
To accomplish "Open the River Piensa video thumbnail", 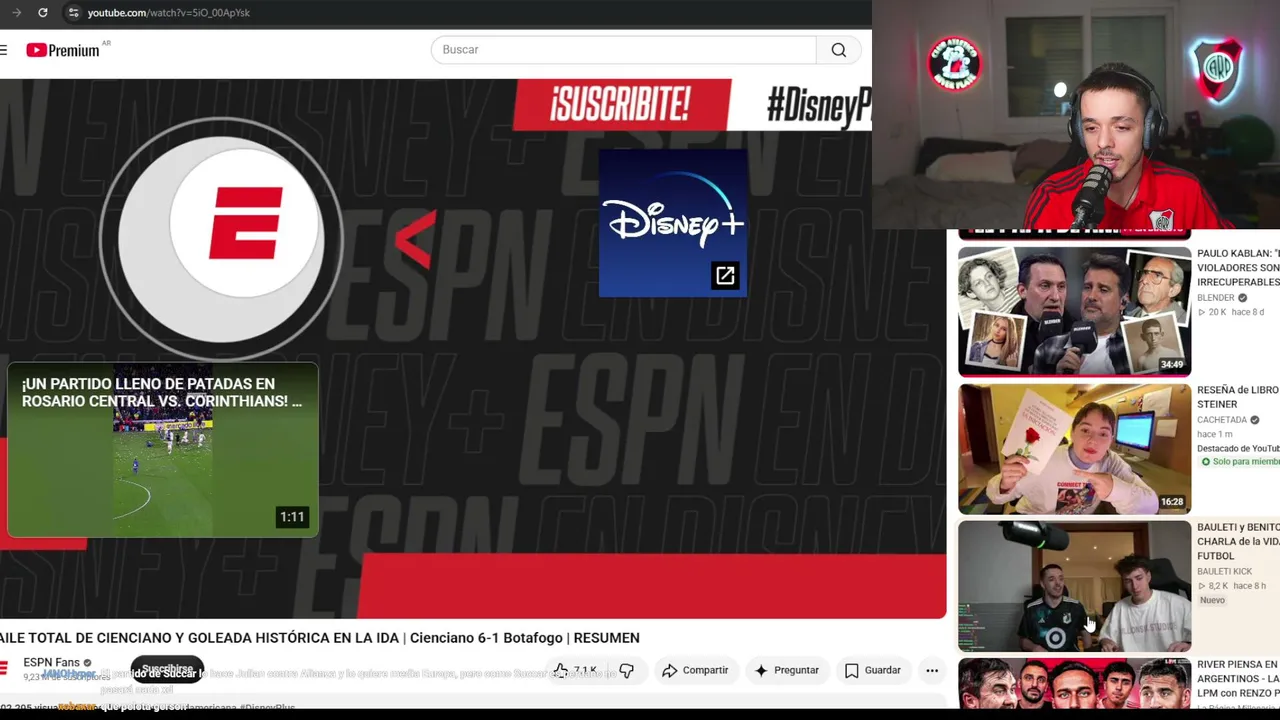I will point(1075,684).
